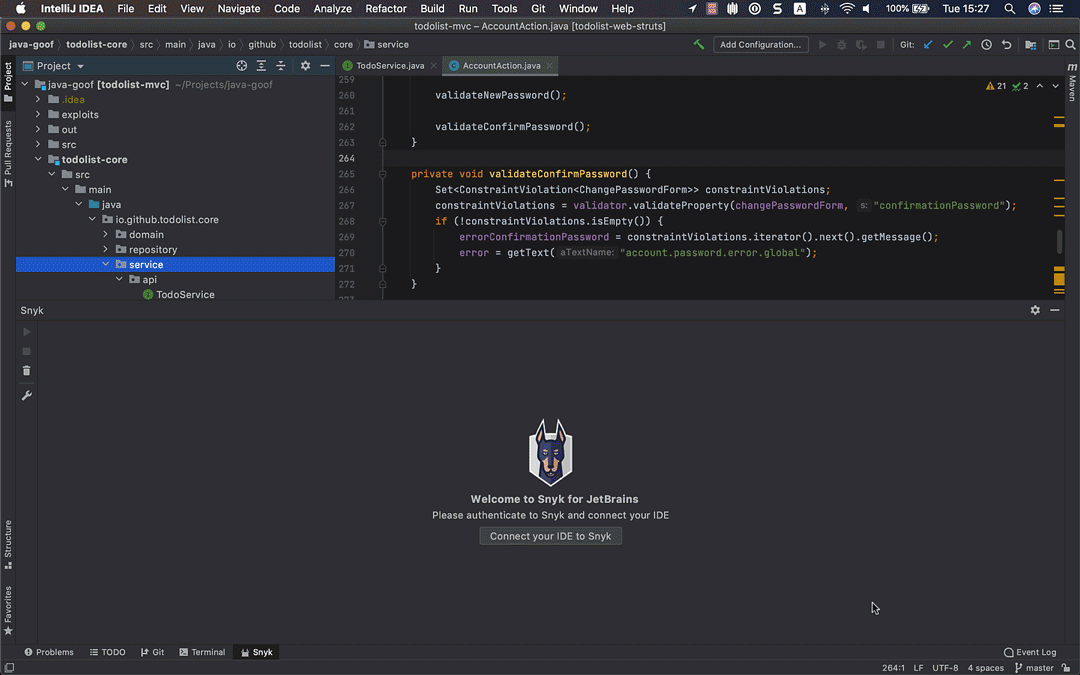The image size is (1080, 675).
Task: Minimize the Snyk tool window
Action: tap(1055, 311)
